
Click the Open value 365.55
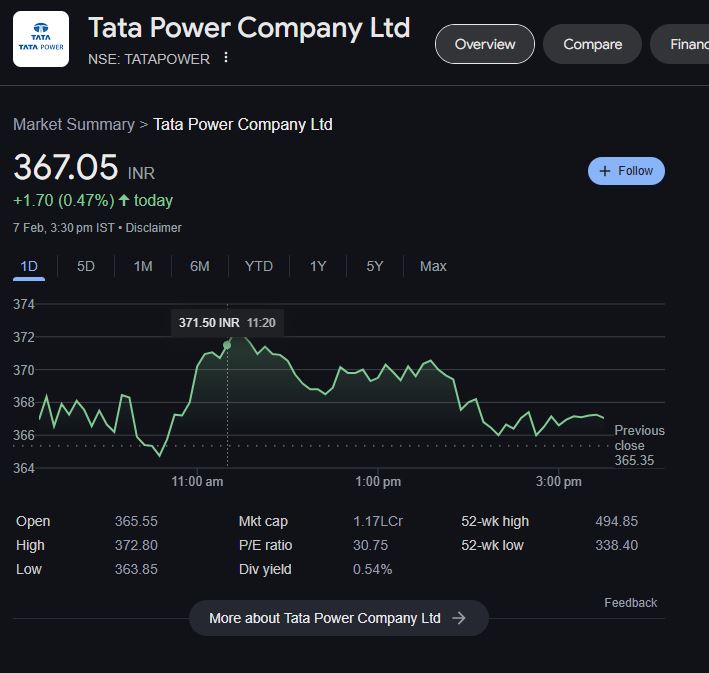(x=136, y=521)
